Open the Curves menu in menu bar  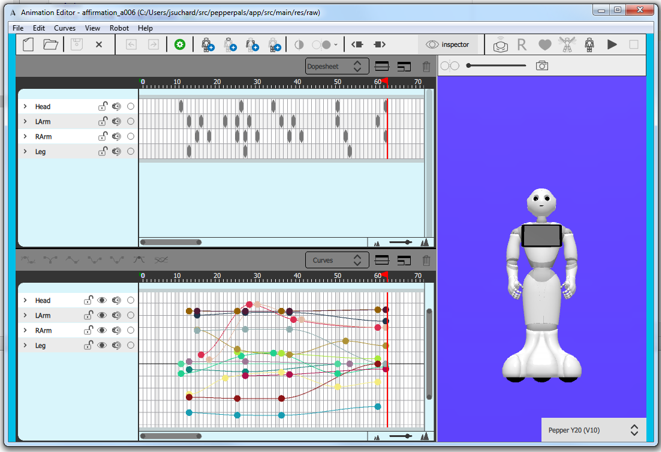click(65, 28)
